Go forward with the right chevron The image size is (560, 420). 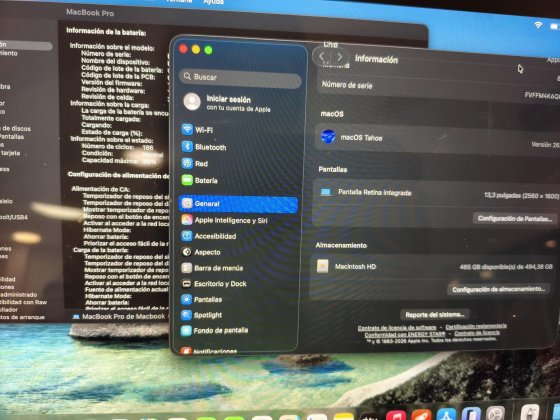339,57
